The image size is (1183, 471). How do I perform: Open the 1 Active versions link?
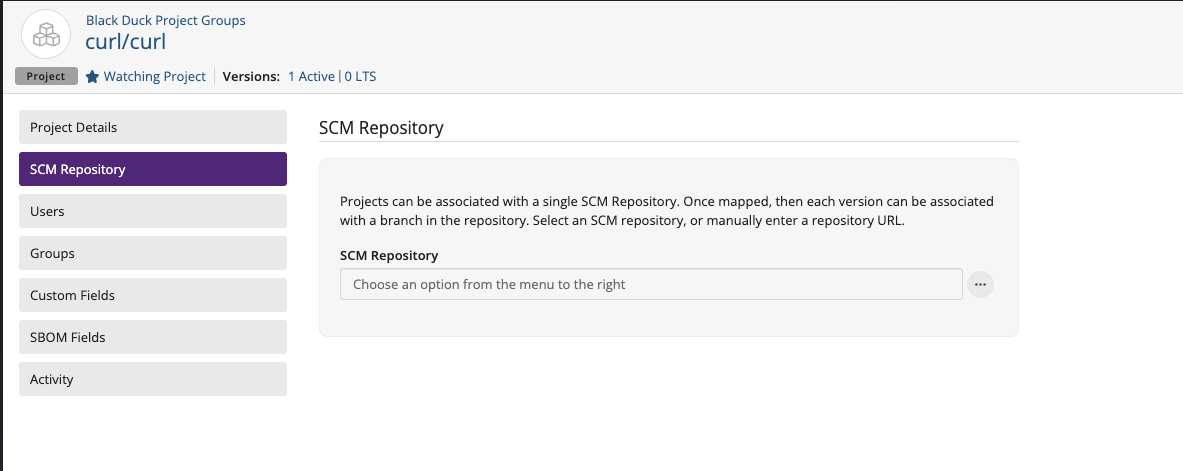(311, 76)
